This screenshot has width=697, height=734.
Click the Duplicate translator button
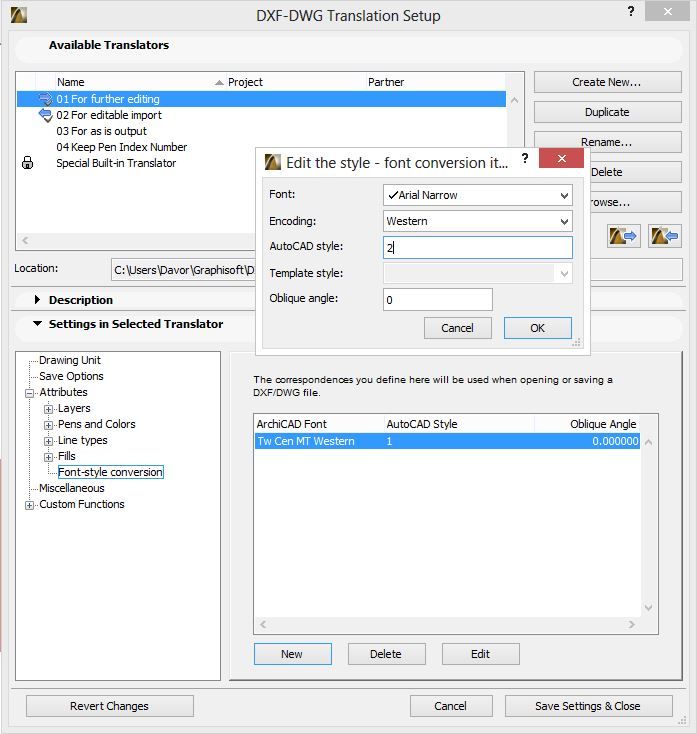(607, 112)
